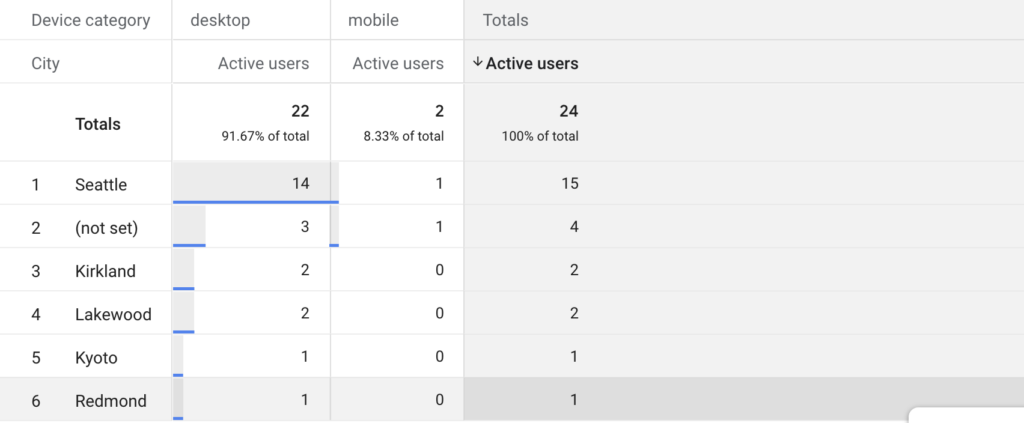Select the Kirkland row label

(x=105, y=270)
